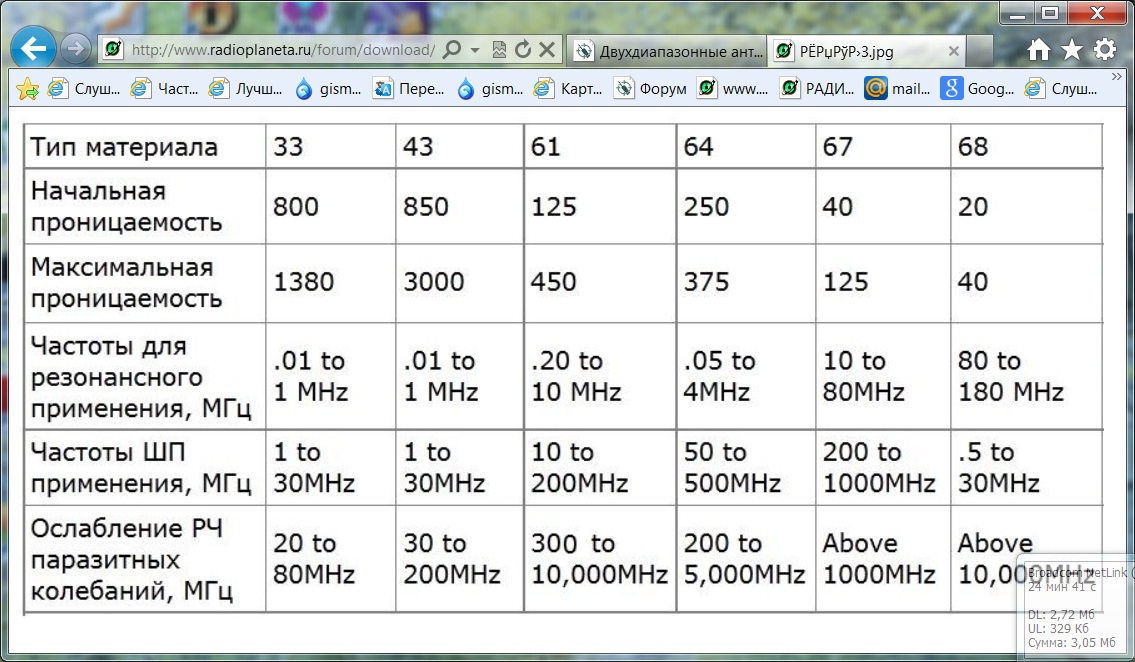
Task: Open the РАДИ... bookmark
Action: coord(817,89)
